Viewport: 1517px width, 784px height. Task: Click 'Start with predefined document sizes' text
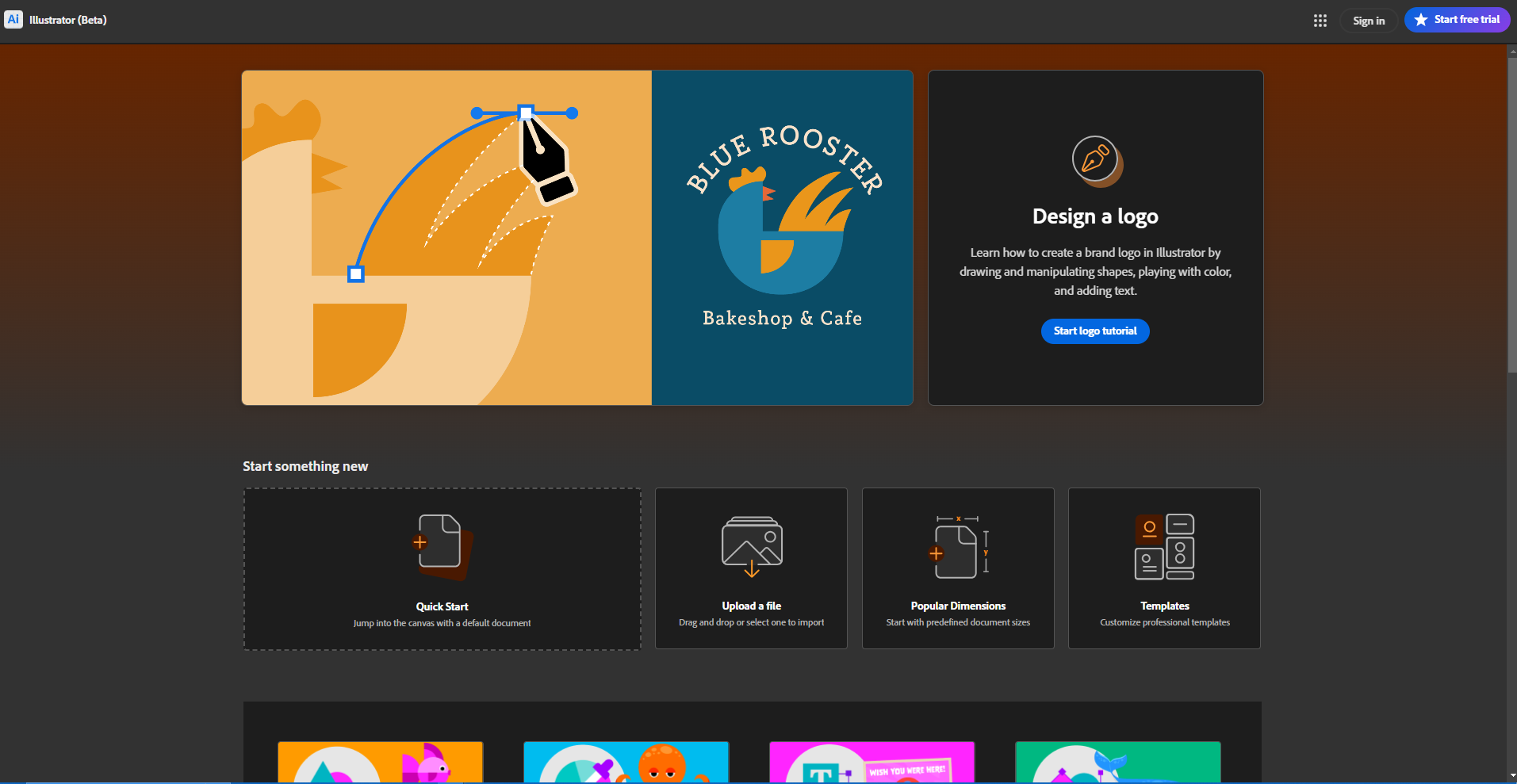pyautogui.click(x=958, y=622)
